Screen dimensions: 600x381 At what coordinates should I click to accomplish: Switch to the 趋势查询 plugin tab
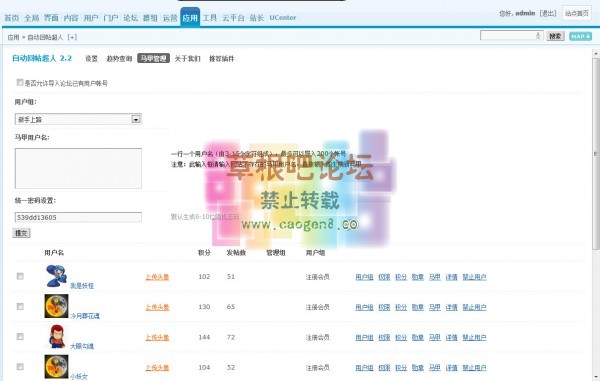click(x=119, y=59)
